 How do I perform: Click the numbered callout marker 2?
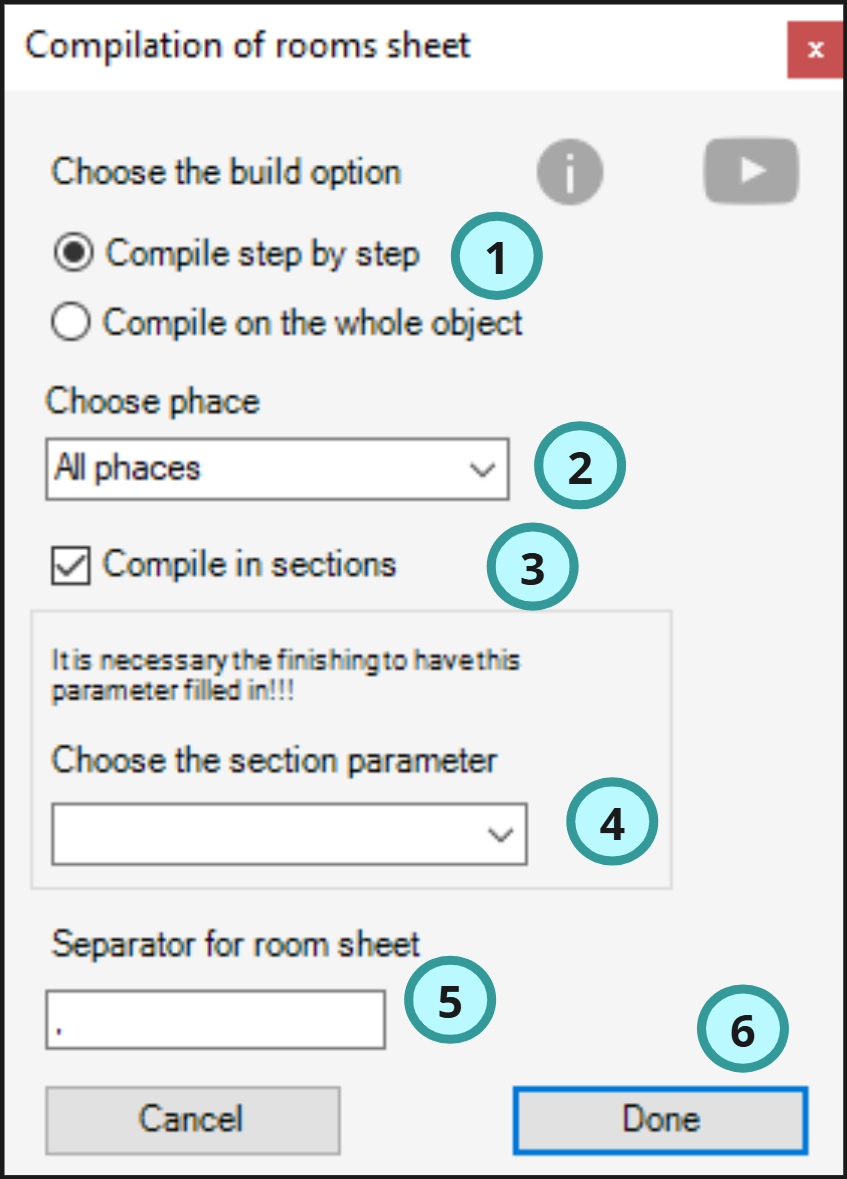[580, 466]
